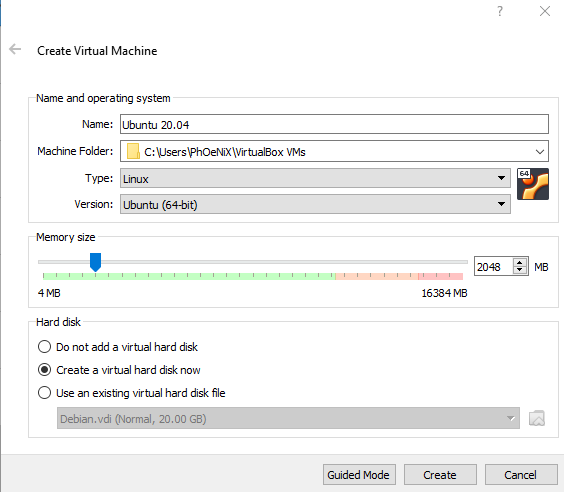Click the Name field containing Ubuntu 20.04
564x492 pixels.
point(334,124)
